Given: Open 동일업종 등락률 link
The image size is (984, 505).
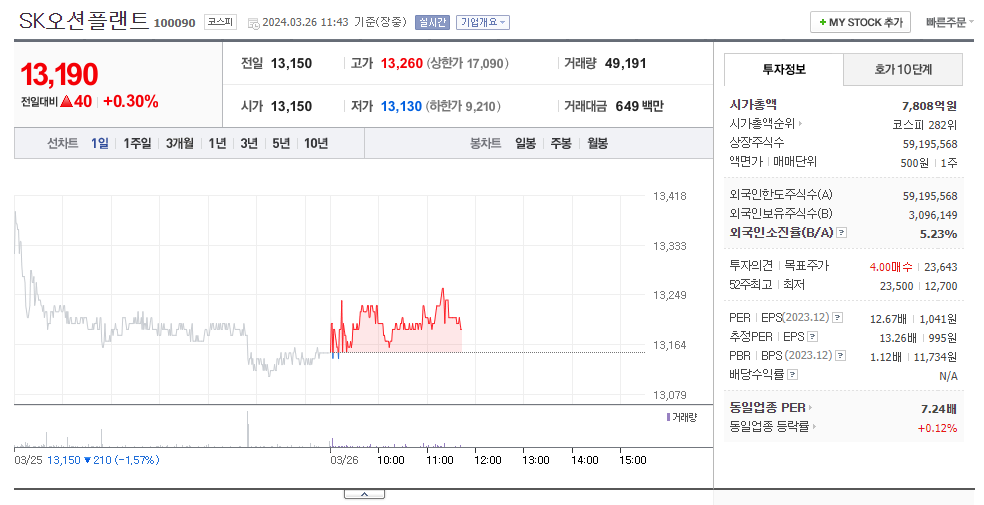Looking at the screenshot, I should pos(773,427).
